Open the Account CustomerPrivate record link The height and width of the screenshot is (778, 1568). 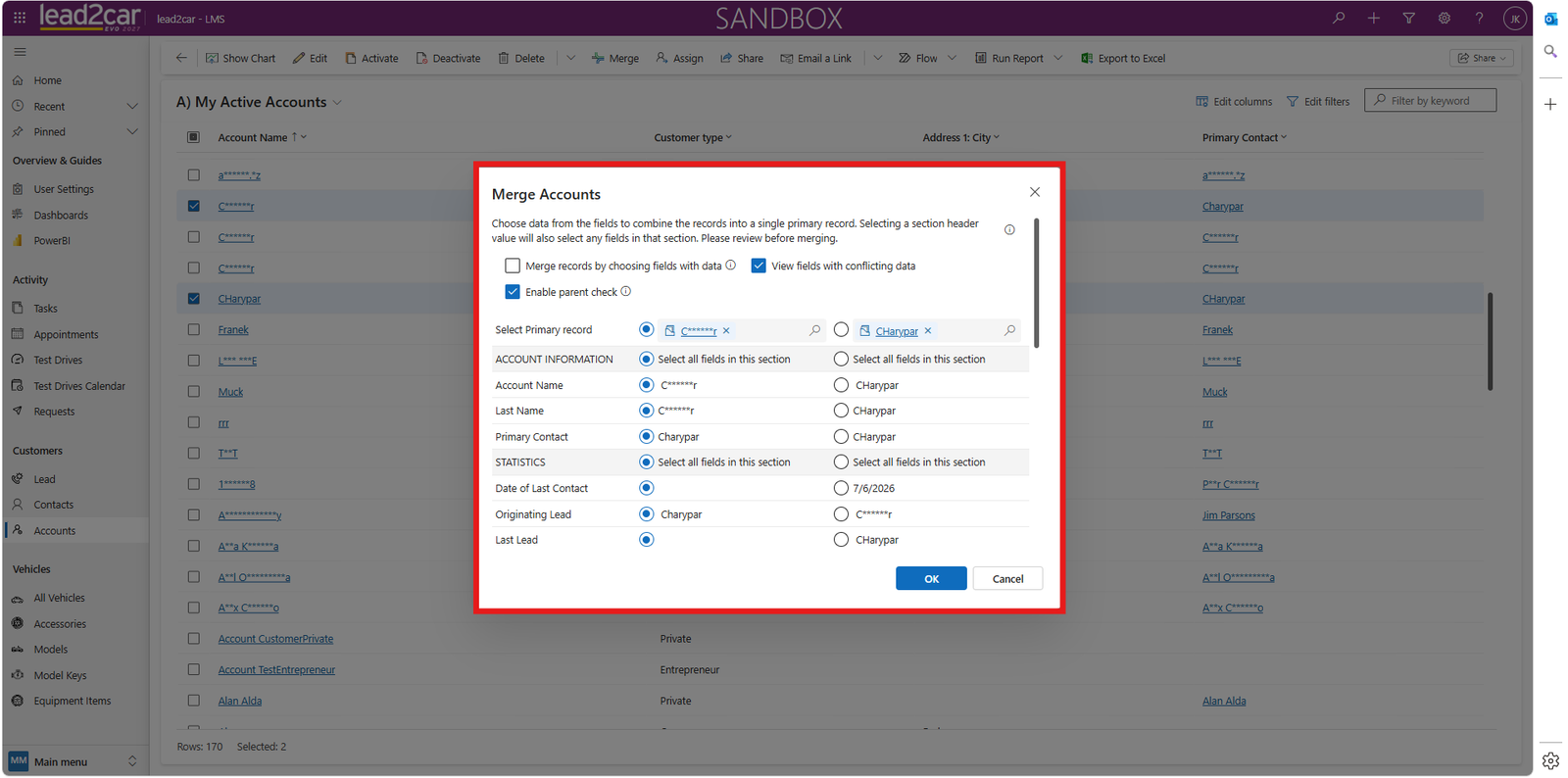(275, 639)
